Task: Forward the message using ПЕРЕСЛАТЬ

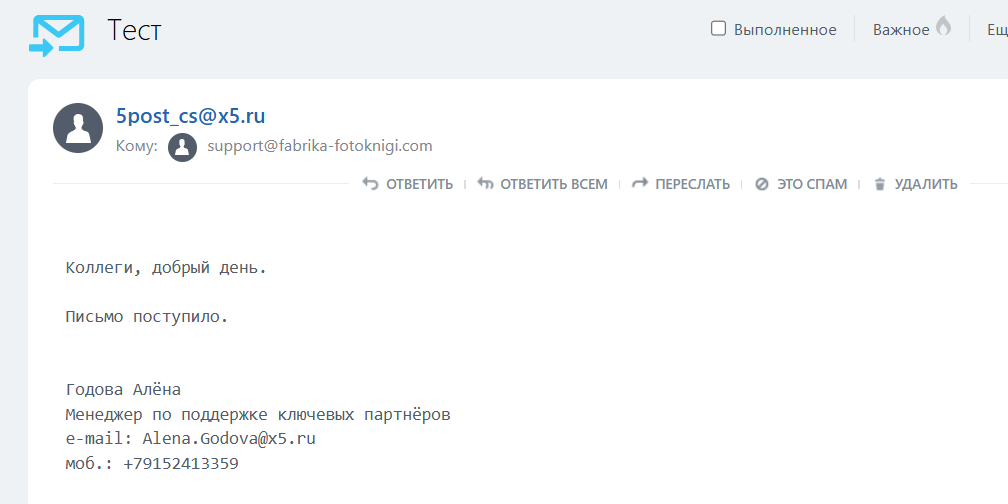Action: pyautogui.click(x=681, y=184)
